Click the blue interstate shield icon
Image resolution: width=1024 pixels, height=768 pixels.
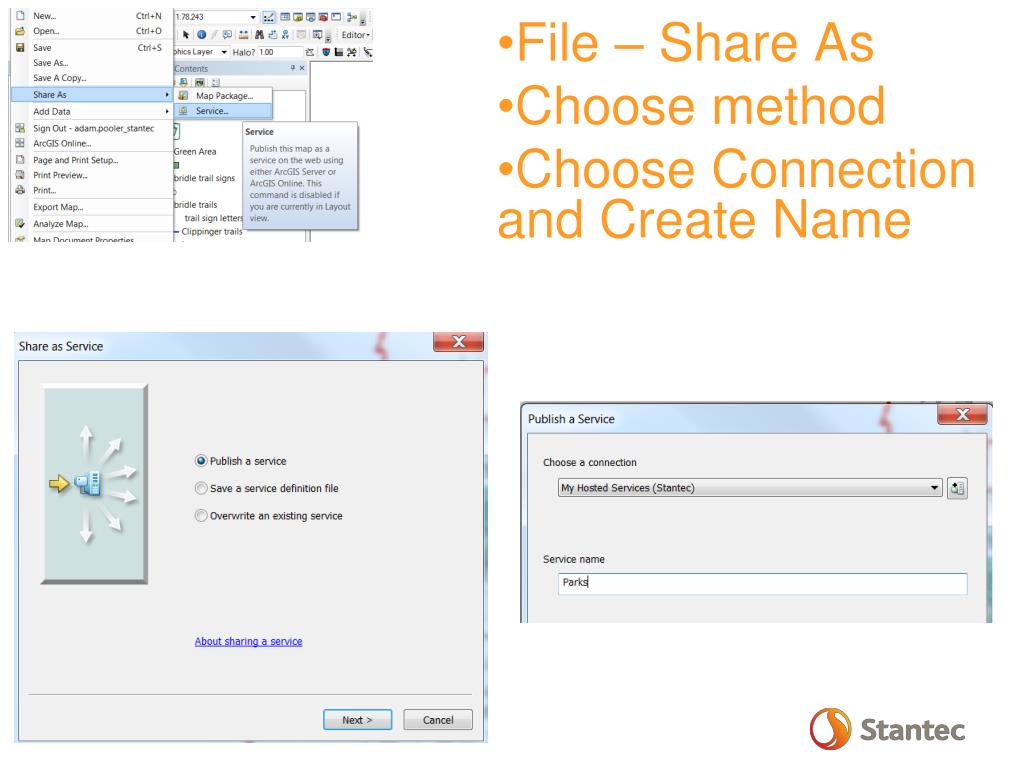pyautogui.click(x=326, y=52)
